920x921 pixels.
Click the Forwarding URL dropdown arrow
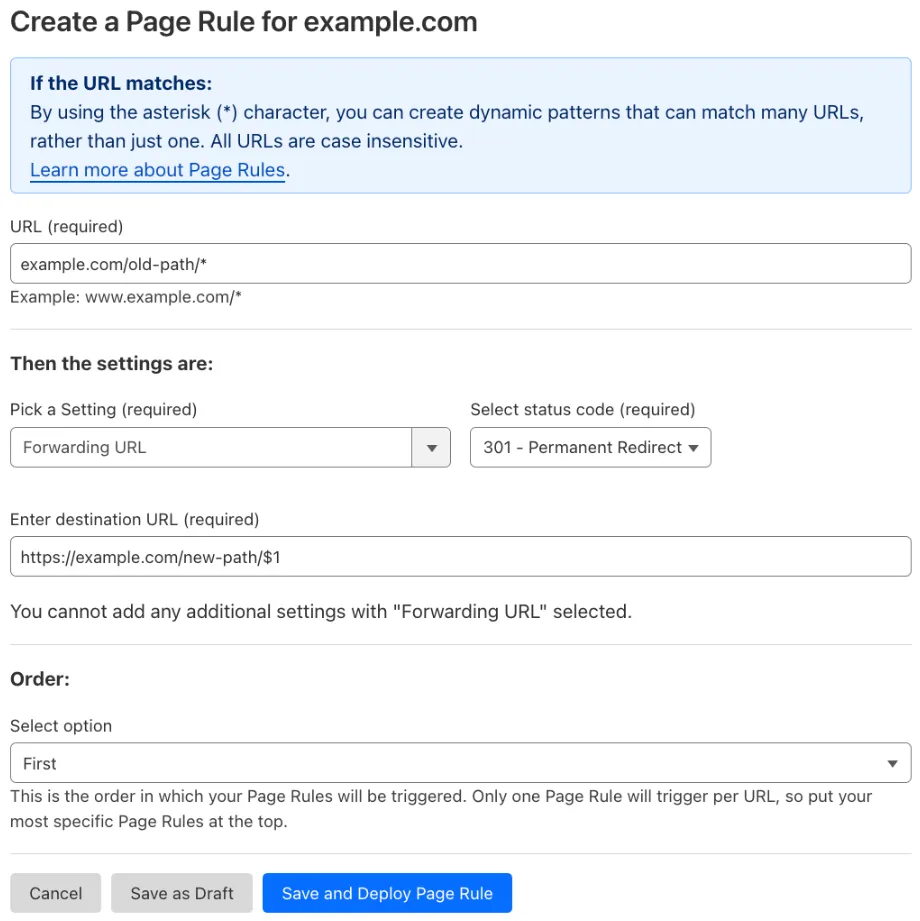point(432,447)
